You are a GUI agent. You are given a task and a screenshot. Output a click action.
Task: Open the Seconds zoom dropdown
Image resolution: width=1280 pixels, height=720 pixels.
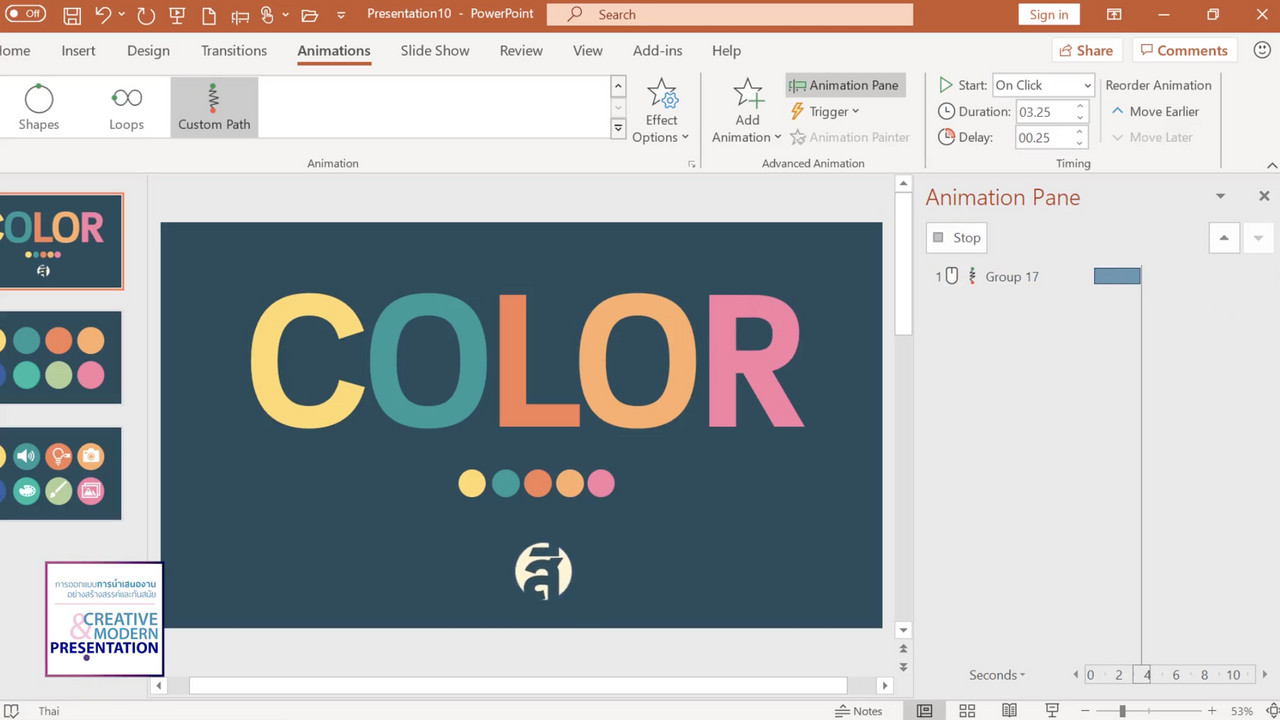997,675
